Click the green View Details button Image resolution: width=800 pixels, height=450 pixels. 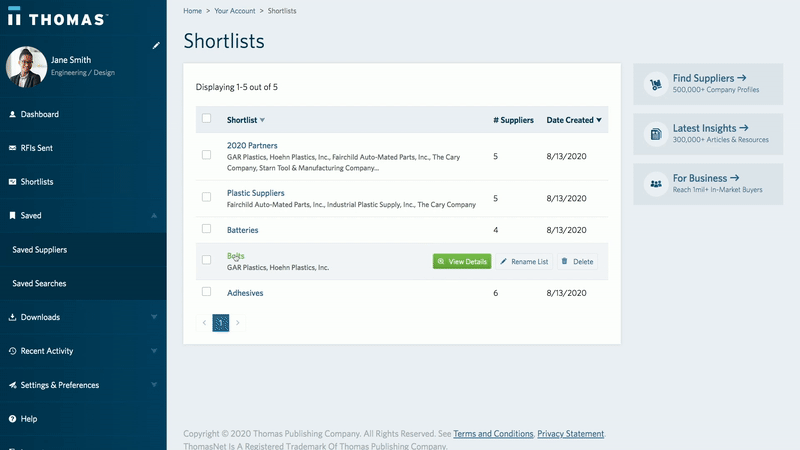[x=462, y=261]
